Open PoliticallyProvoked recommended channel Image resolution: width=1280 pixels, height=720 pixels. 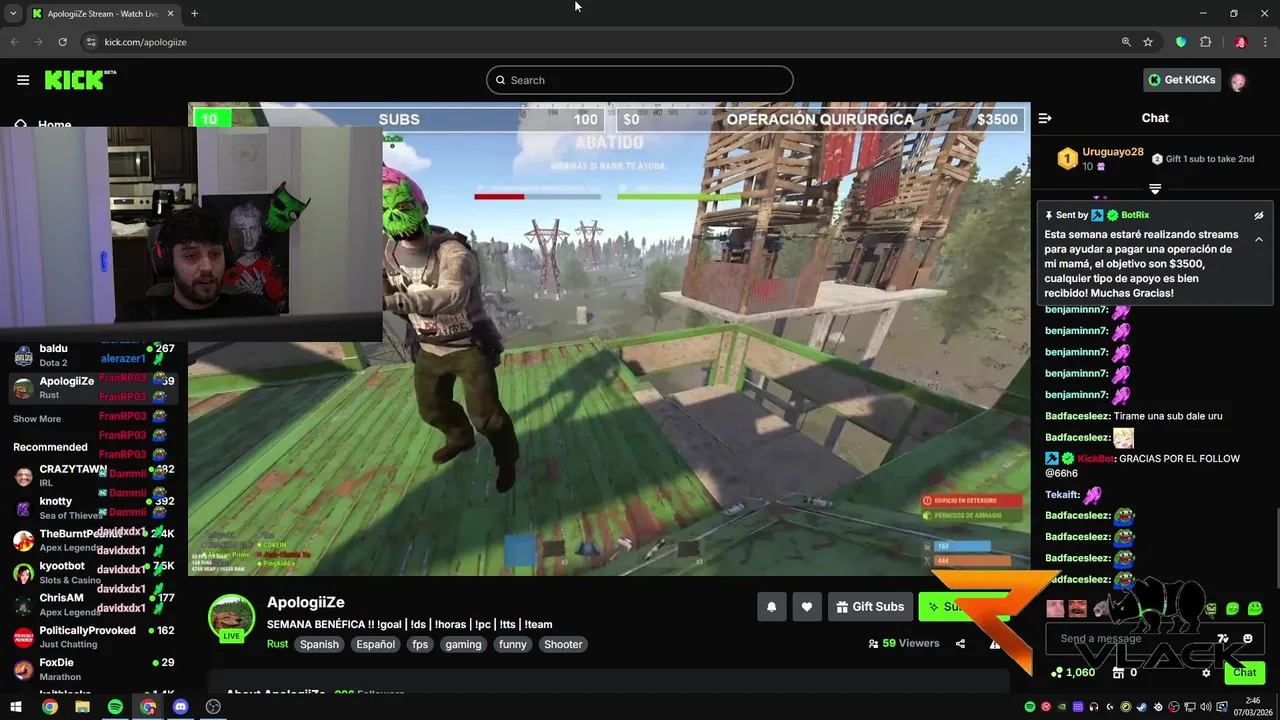(x=94, y=637)
